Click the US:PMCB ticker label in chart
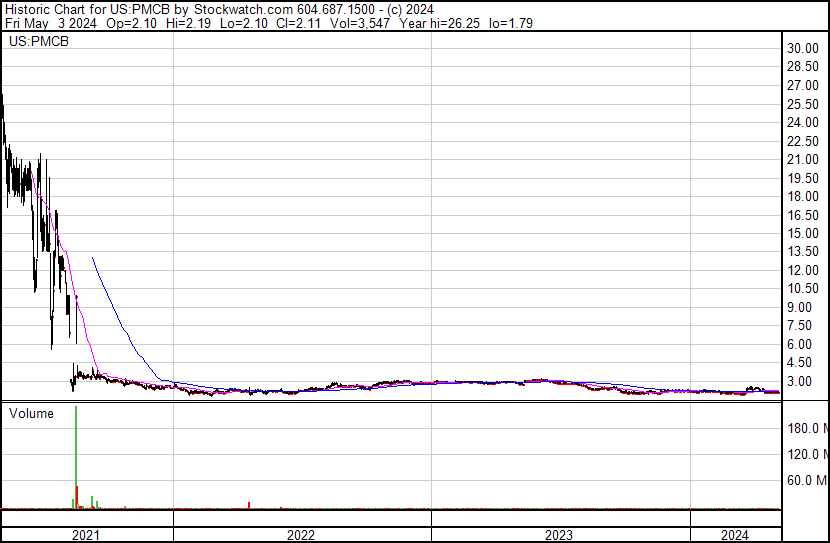The height and width of the screenshot is (543, 830). (x=39, y=41)
